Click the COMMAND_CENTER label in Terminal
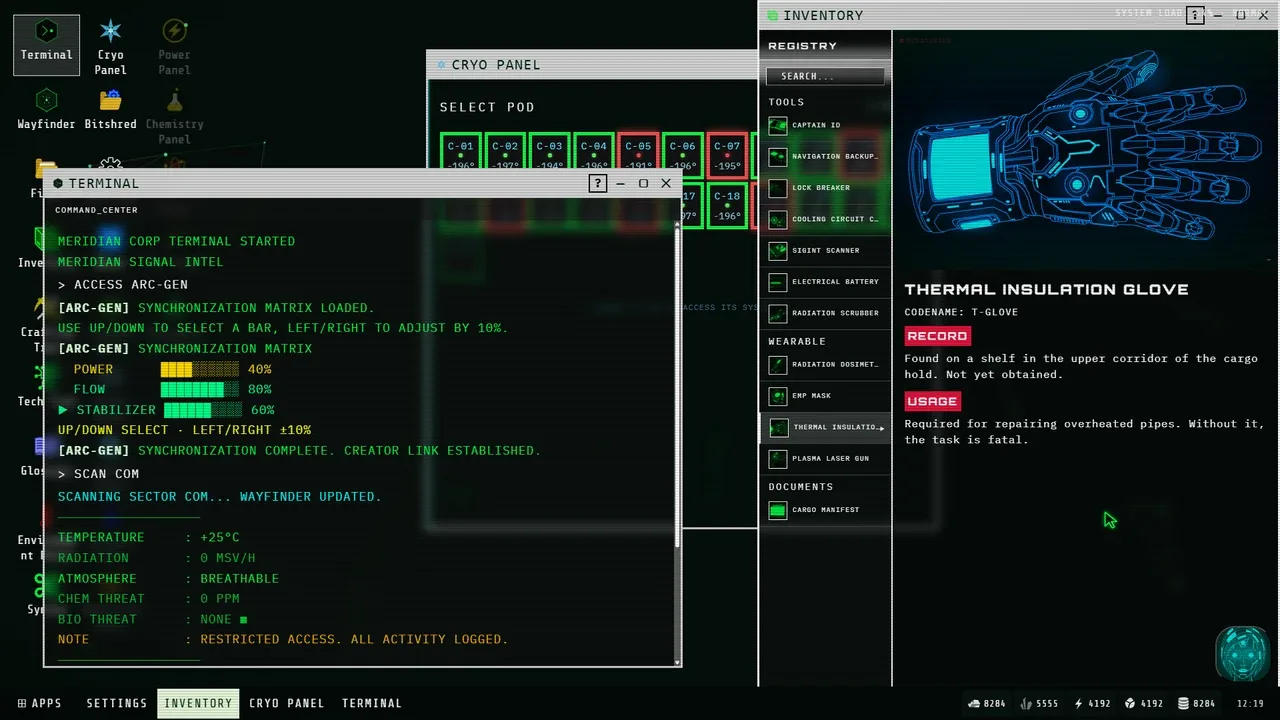Screen dimensions: 1280x720 click(x=96, y=210)
